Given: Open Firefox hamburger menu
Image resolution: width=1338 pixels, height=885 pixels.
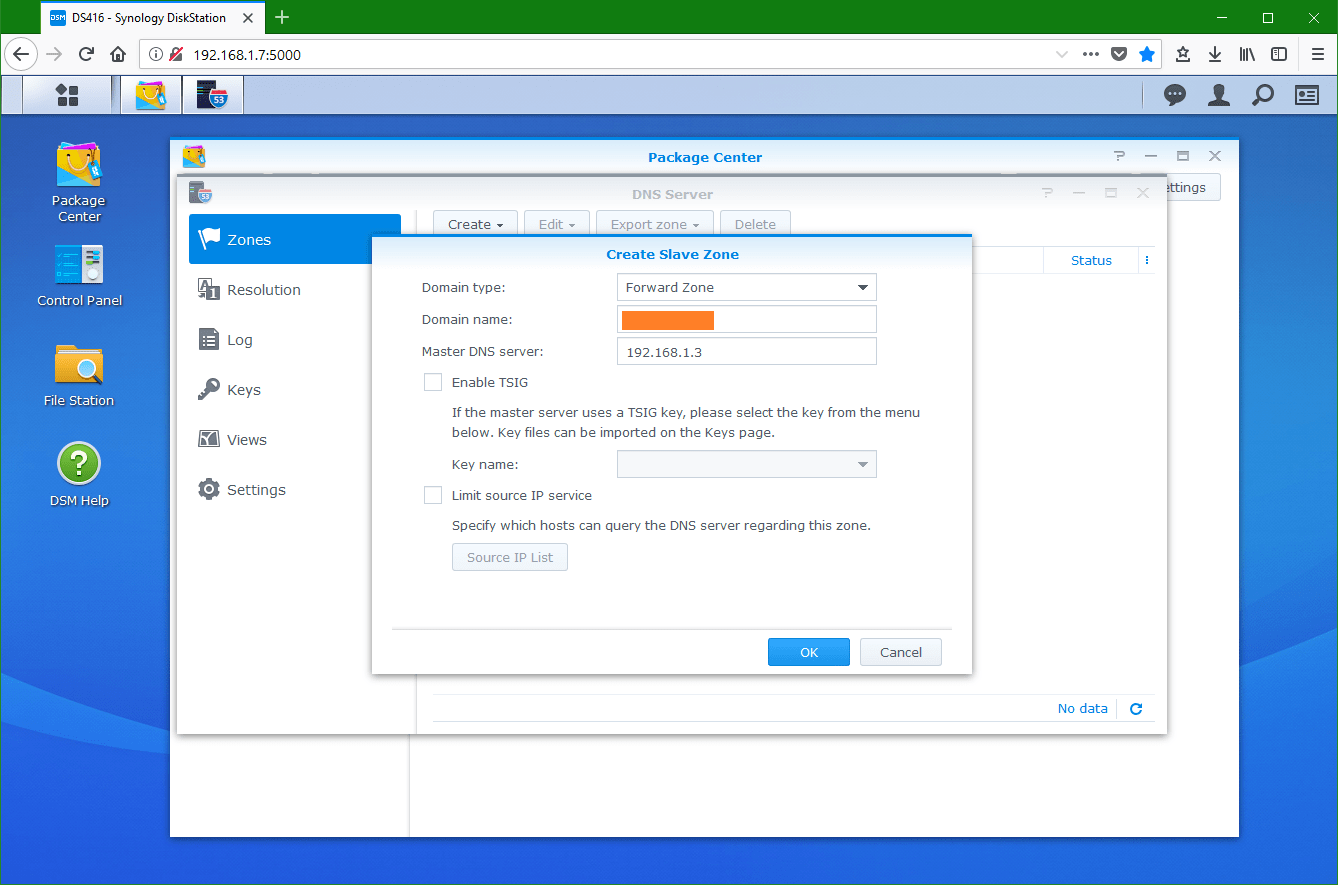Looking at the screenshot, I should (x=1317, y=54).
